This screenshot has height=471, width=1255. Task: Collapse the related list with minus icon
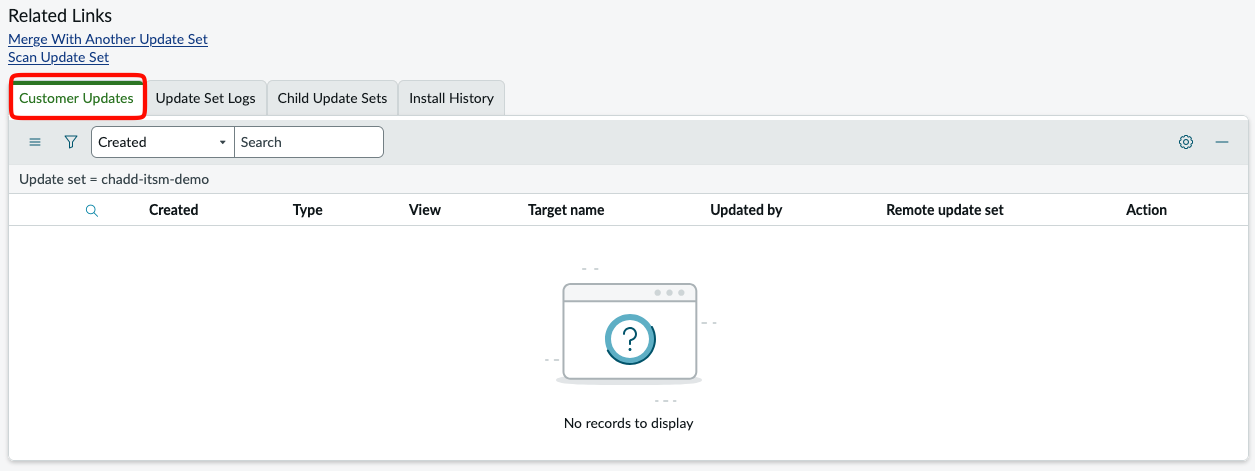[x=1222, y=142]
